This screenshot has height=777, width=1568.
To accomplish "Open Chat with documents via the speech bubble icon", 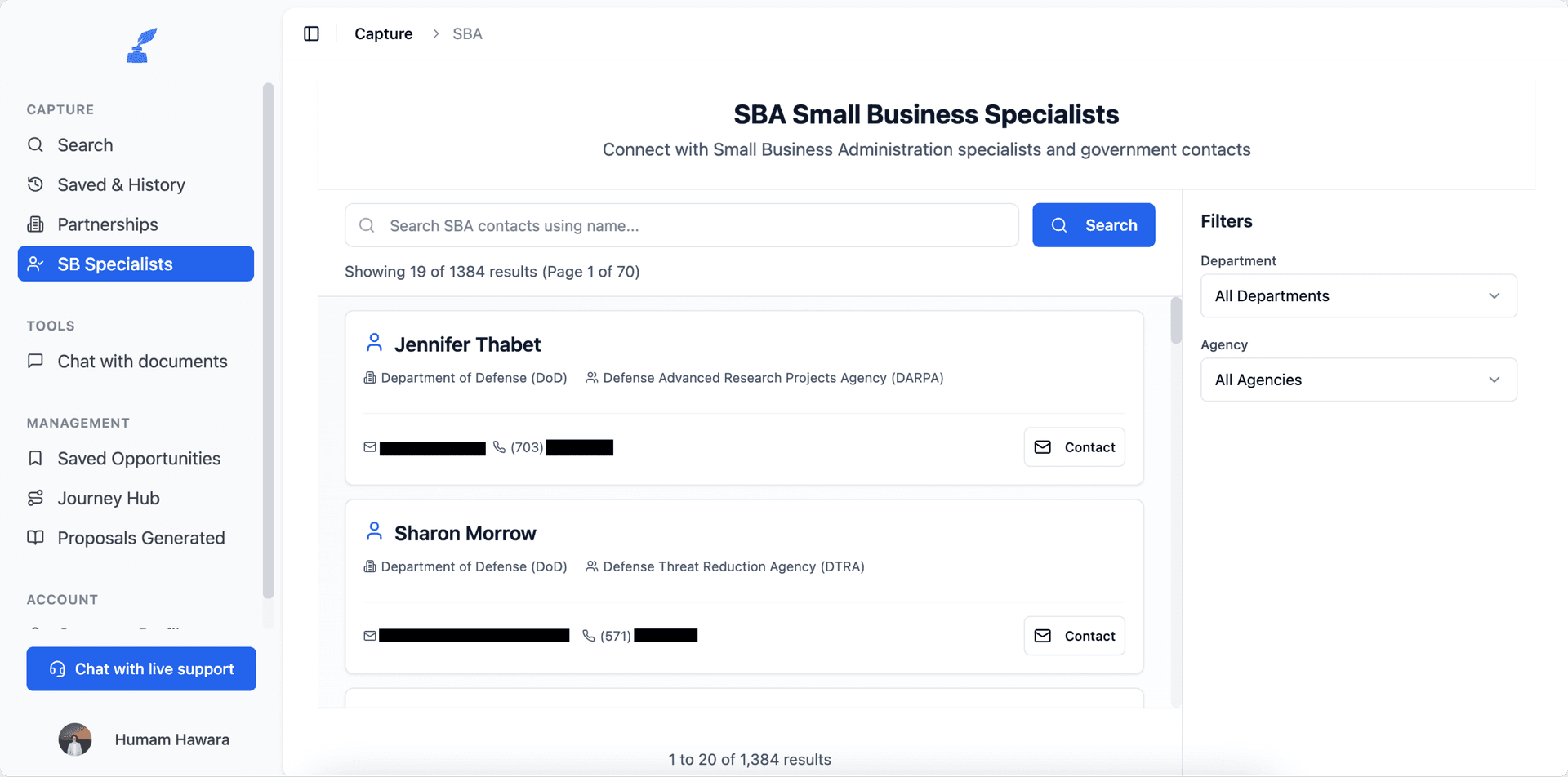I will (x=35, y=361).
